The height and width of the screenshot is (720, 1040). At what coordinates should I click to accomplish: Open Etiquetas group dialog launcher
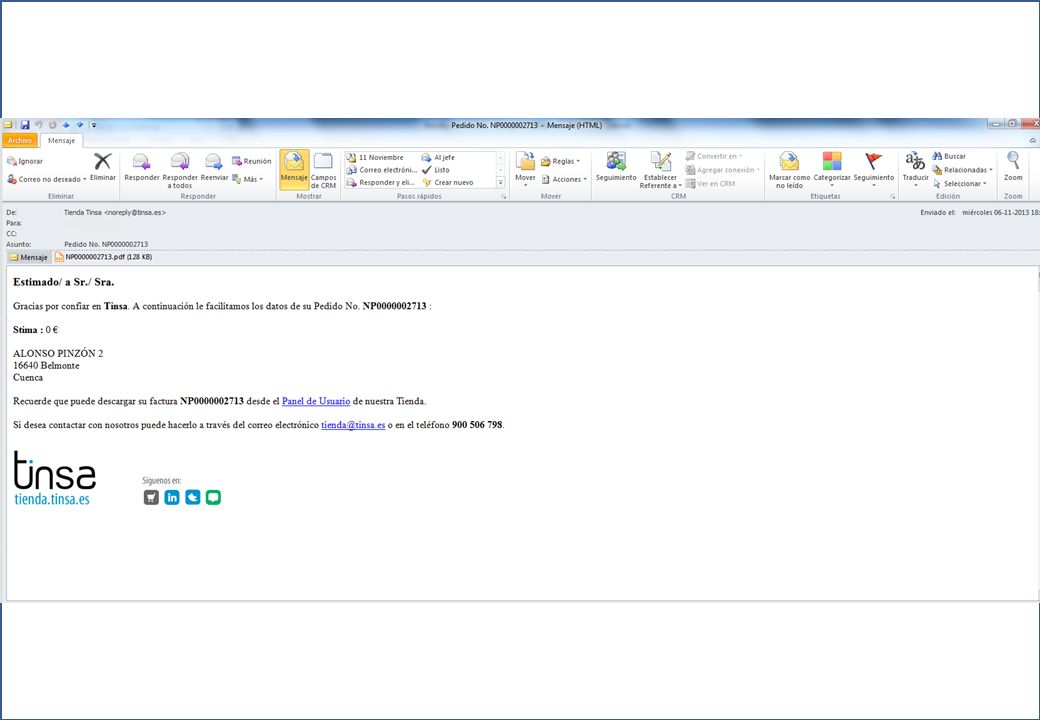[x=893, y=197]
